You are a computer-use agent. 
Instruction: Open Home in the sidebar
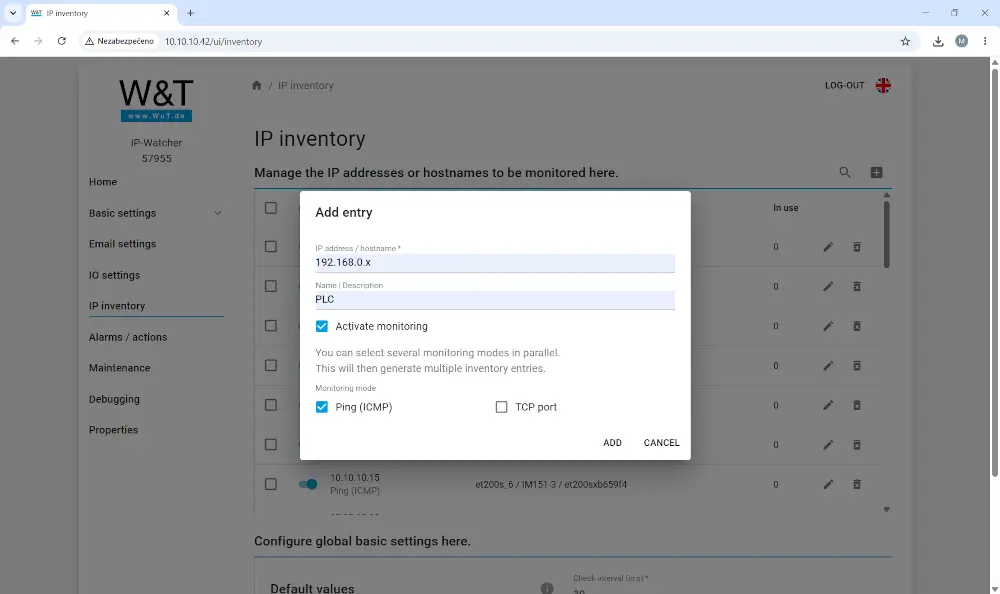pos(103,182)
